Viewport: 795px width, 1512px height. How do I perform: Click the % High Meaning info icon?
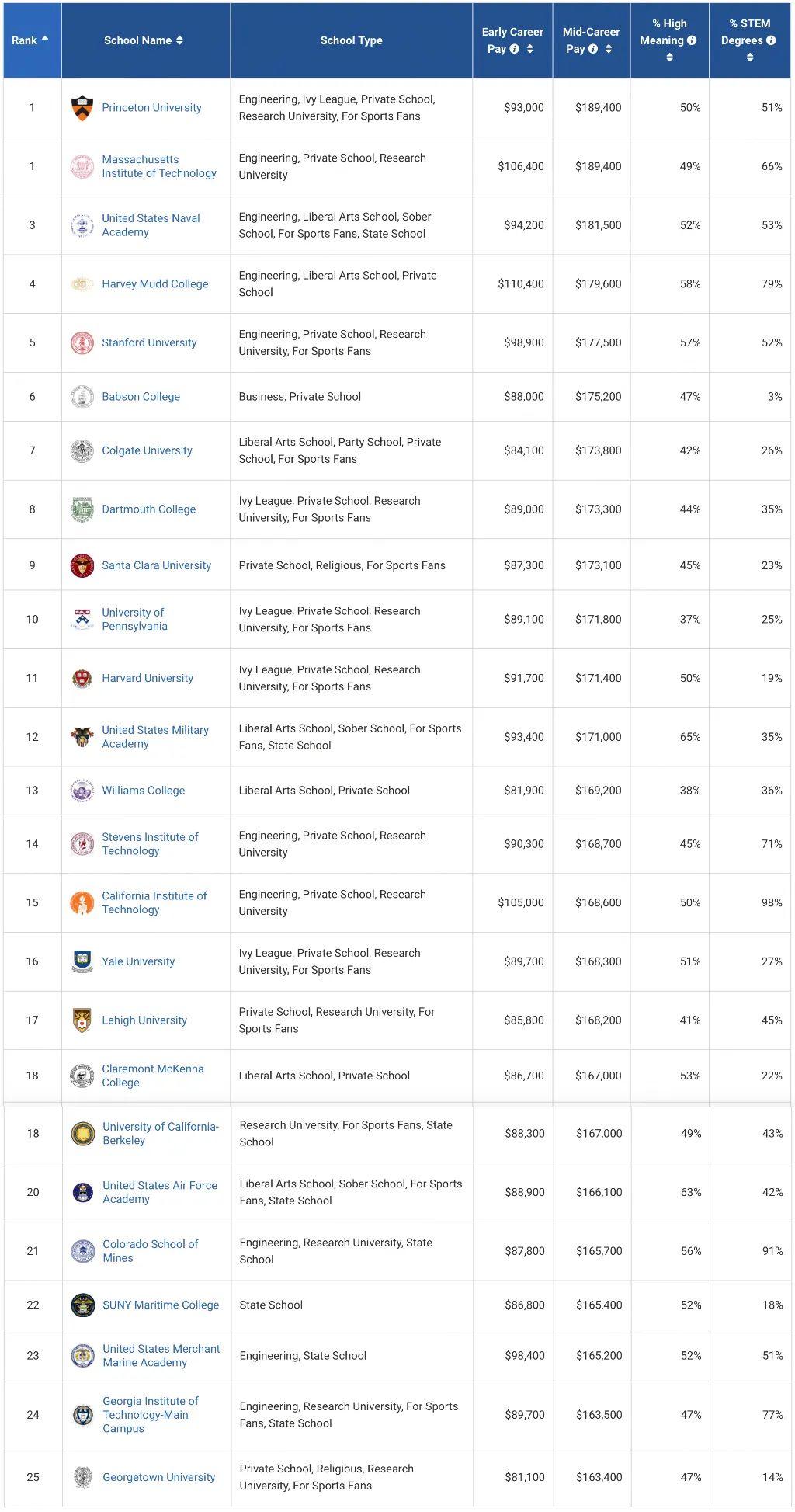(692, 40)
